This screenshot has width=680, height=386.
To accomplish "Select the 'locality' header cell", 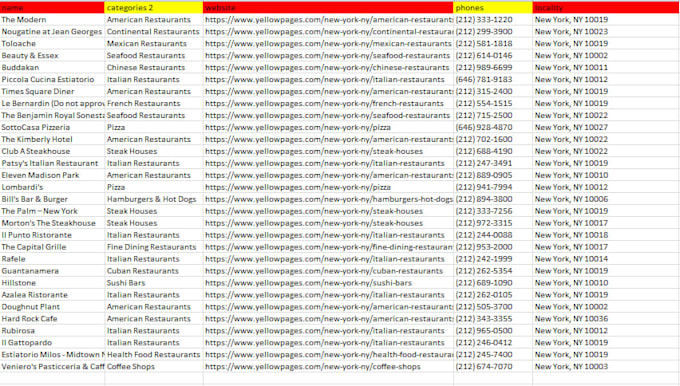I will (x=606, y=7).
